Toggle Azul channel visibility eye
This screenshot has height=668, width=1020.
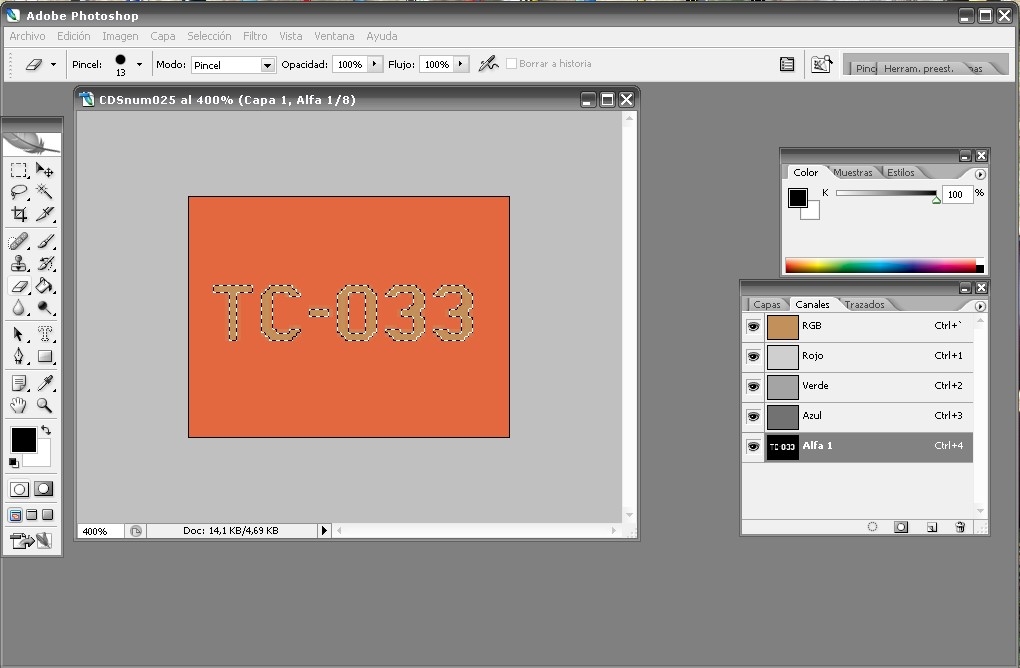tap(753, 416)
